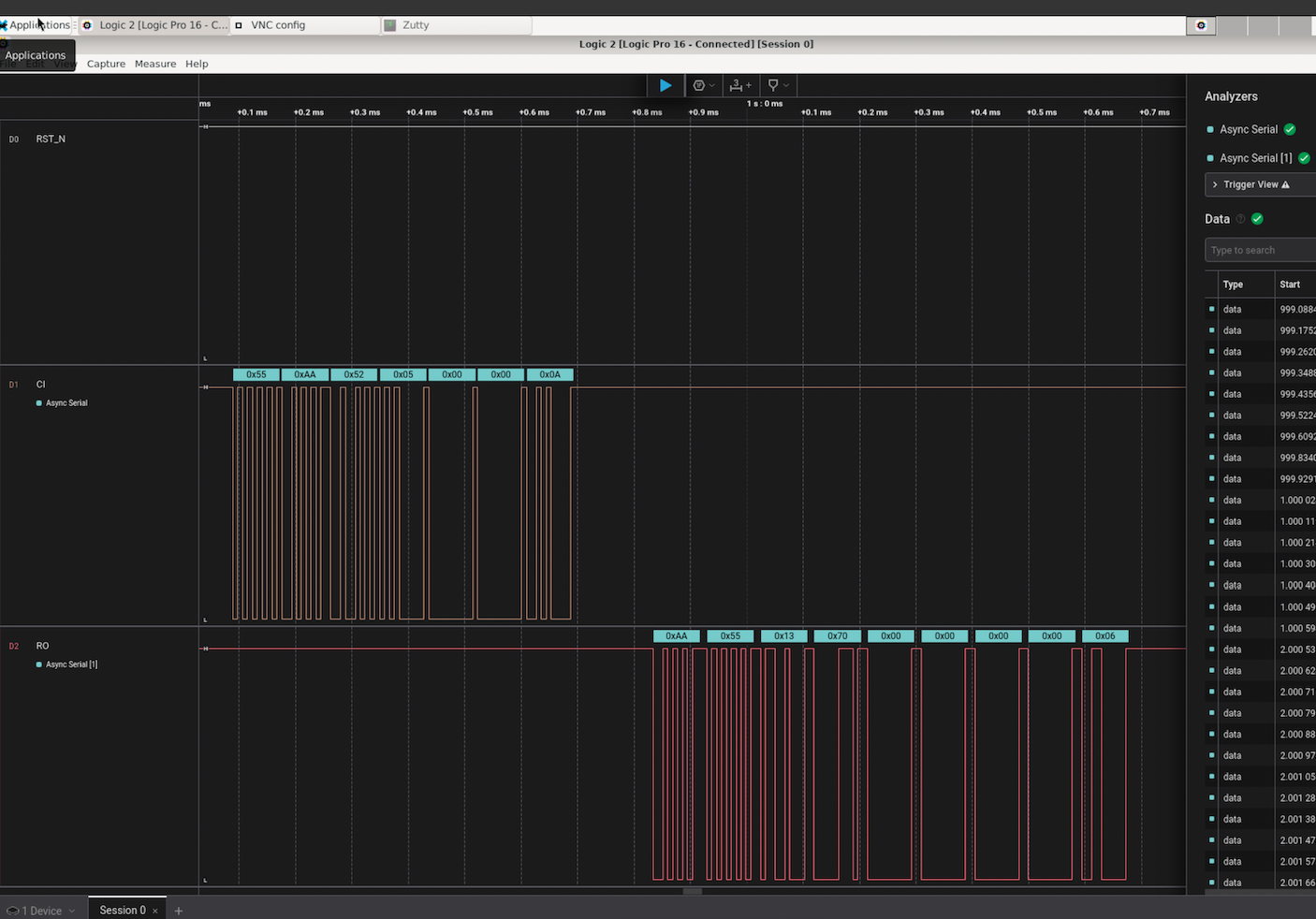Click the green check next to Data
This screenshot has width=1316, height=919.
1257,219
